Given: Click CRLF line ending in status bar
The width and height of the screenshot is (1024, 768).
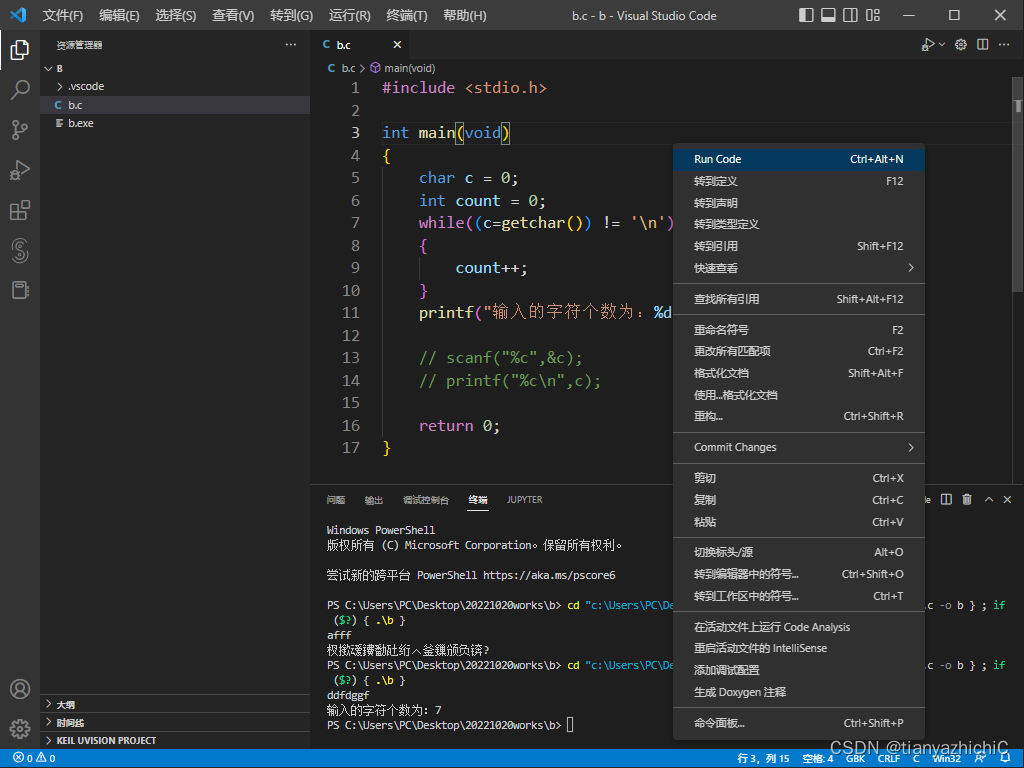Looking at the screenshot, I should click(888, 758).
